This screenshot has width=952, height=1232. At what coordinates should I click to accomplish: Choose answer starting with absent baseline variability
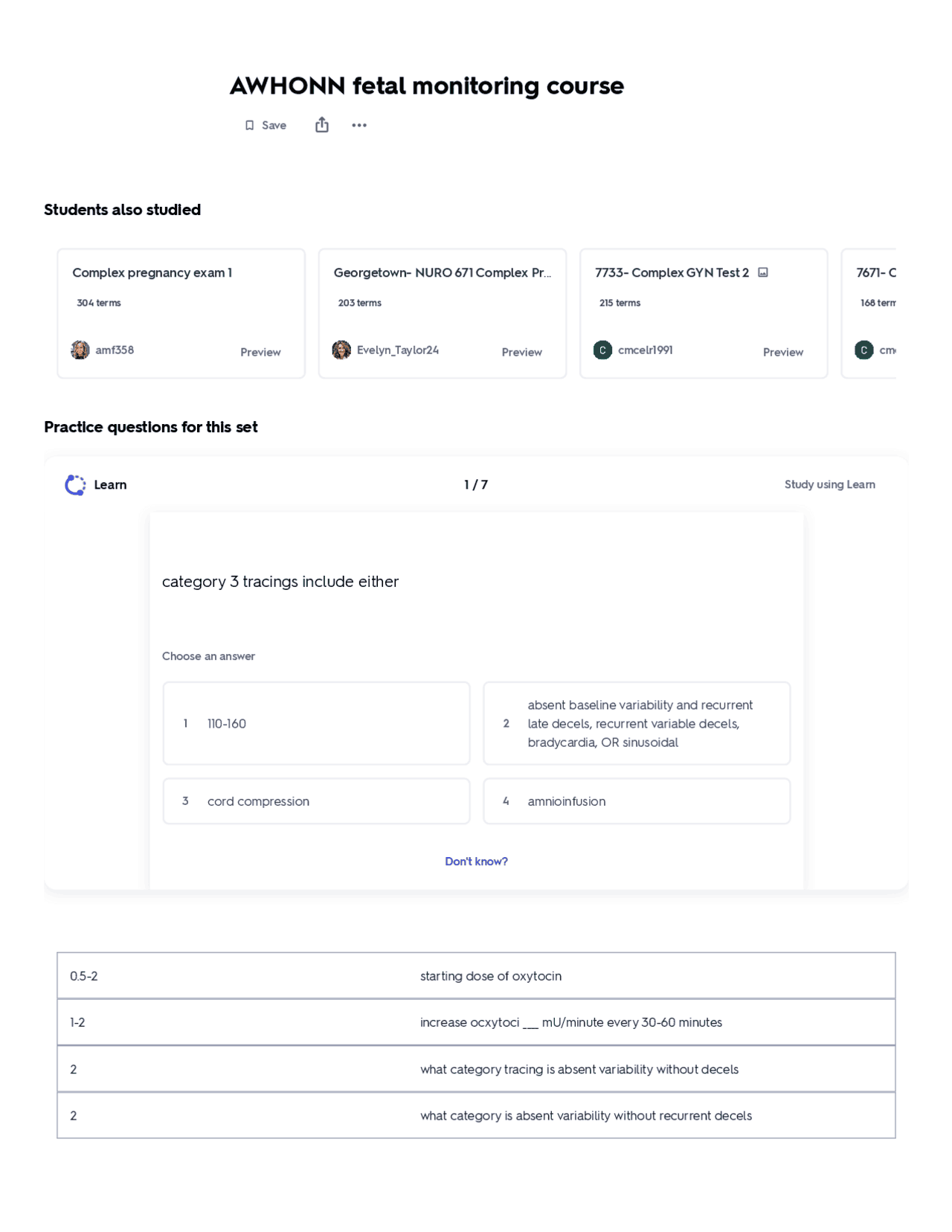coord(637,723)
